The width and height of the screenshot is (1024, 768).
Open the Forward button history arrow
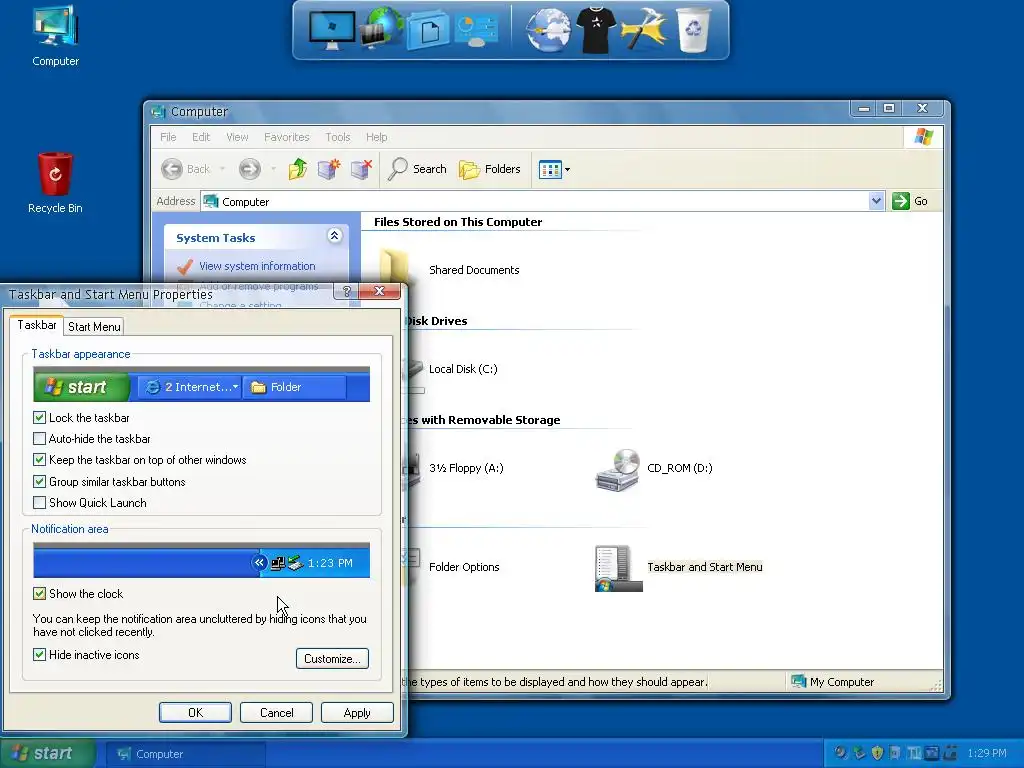point(273,169)
